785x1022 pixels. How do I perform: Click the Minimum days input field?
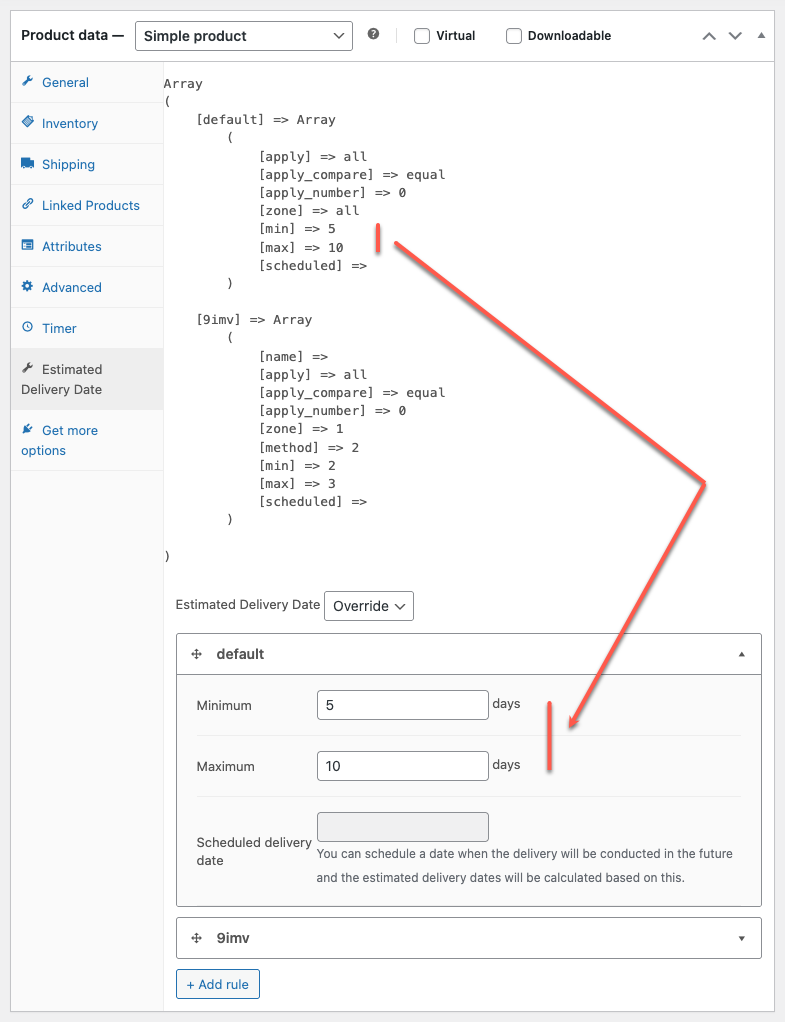(402, 705)
